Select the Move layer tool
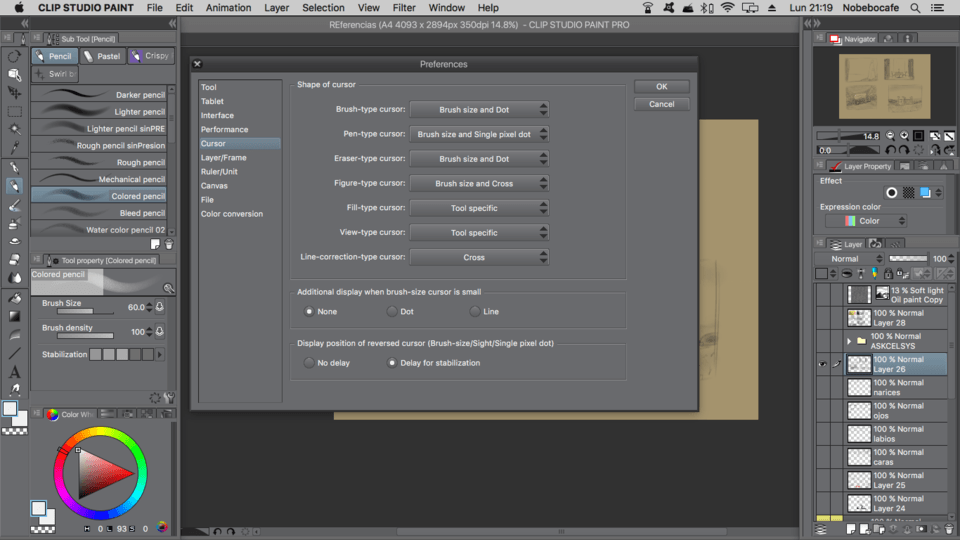 [x=14, y=93]
